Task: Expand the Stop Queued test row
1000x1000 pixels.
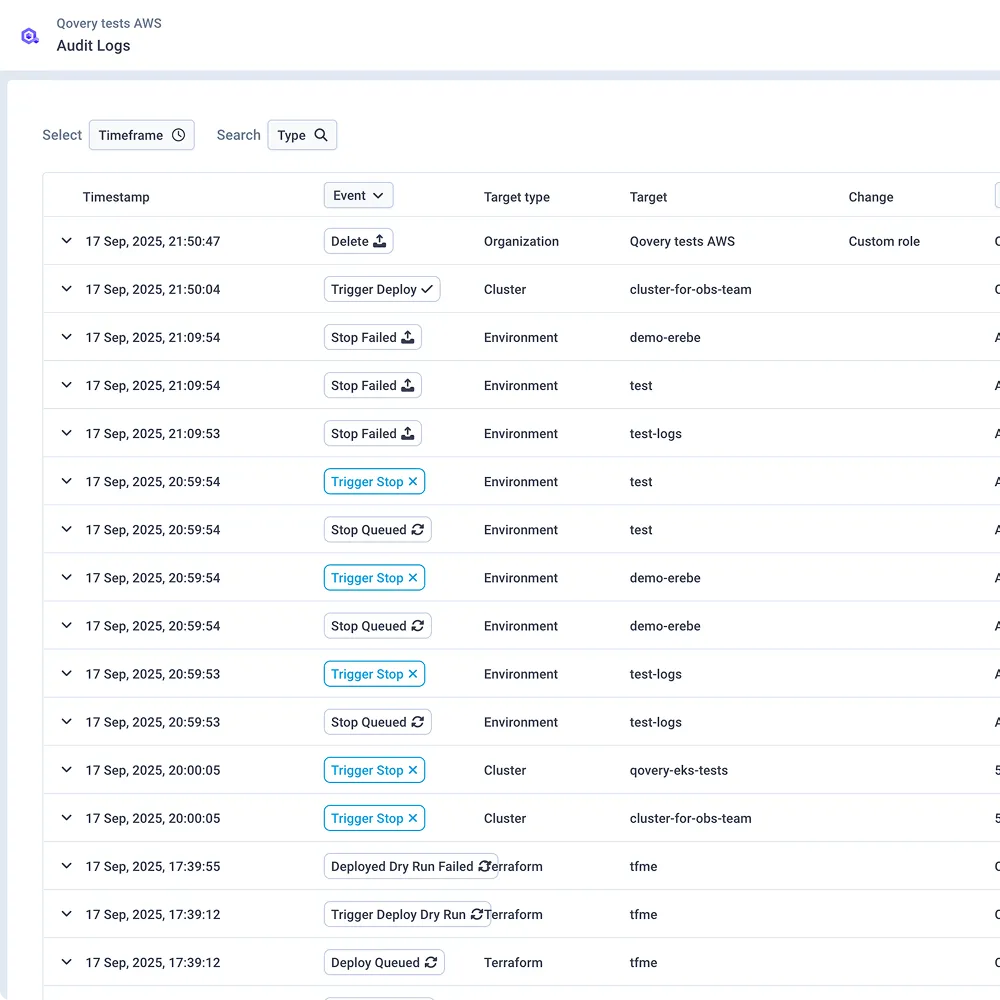Action: 66,529
